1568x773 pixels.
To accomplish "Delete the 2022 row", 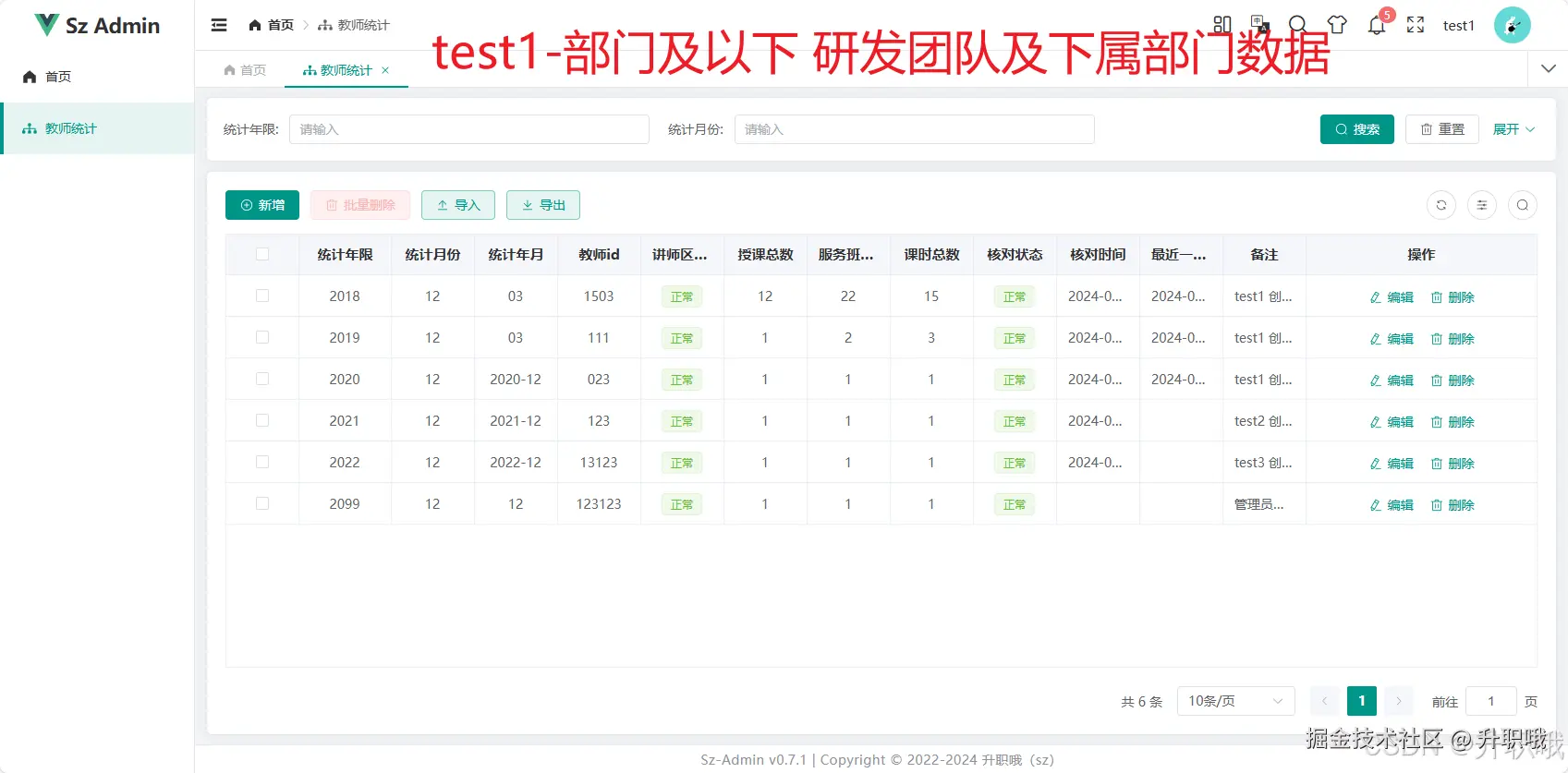I will (x=1453, y=464).
